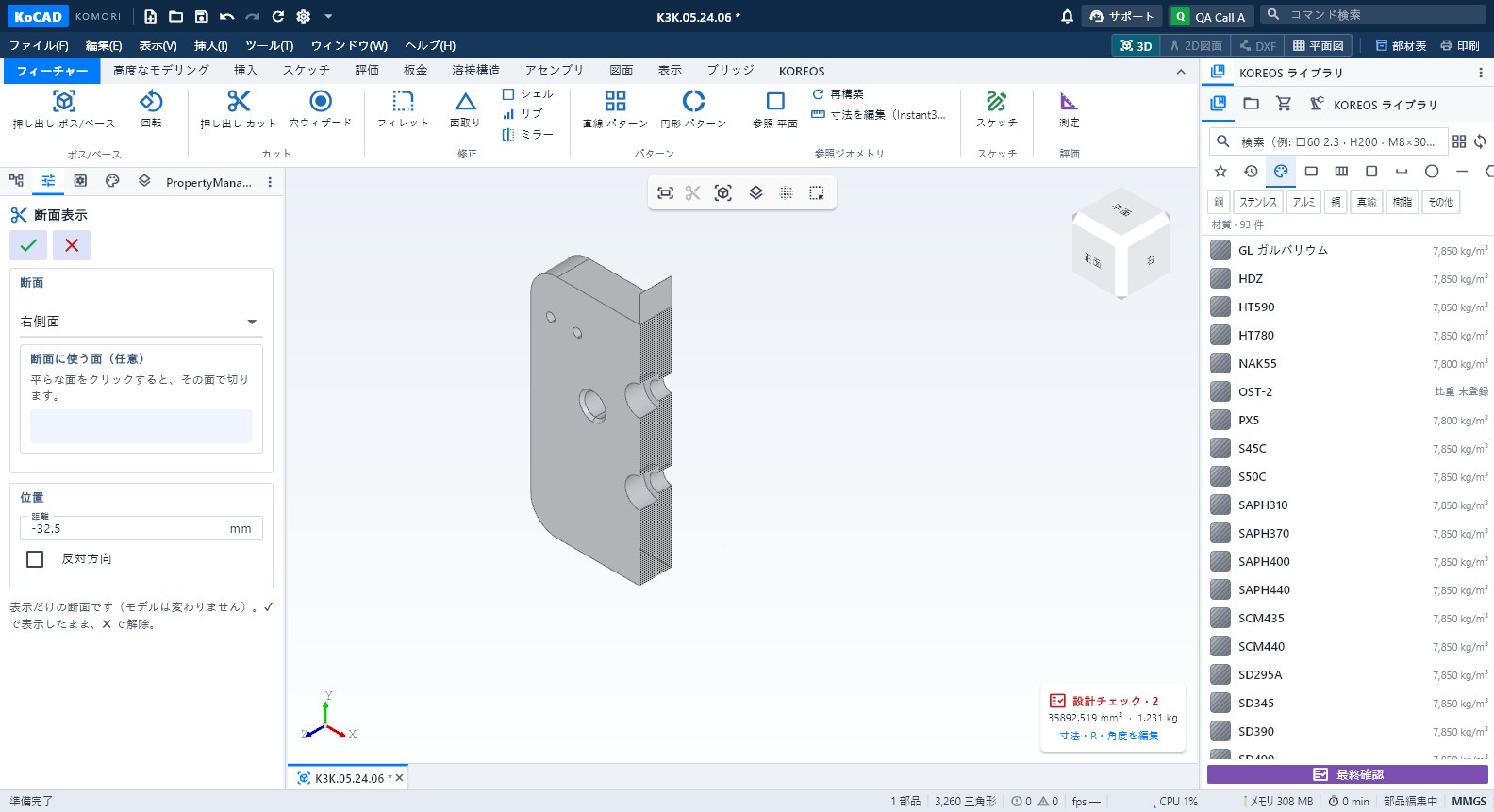Toggle the 平面図 view button
The height and width of the screenshot is (812, 1494).
pyautogui.click(x=1318, y=45)
